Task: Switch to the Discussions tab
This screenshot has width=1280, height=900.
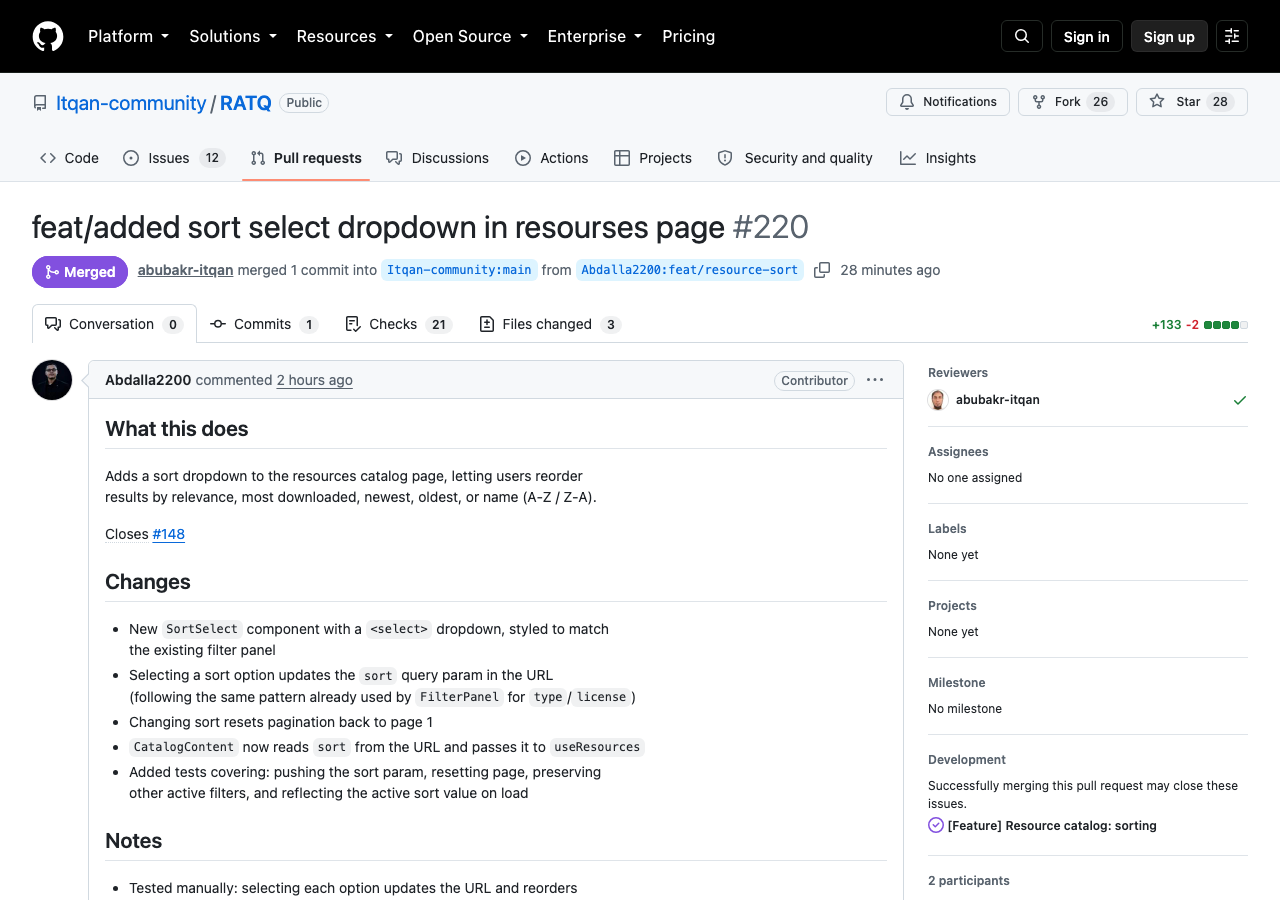Action: pos(437,158)
